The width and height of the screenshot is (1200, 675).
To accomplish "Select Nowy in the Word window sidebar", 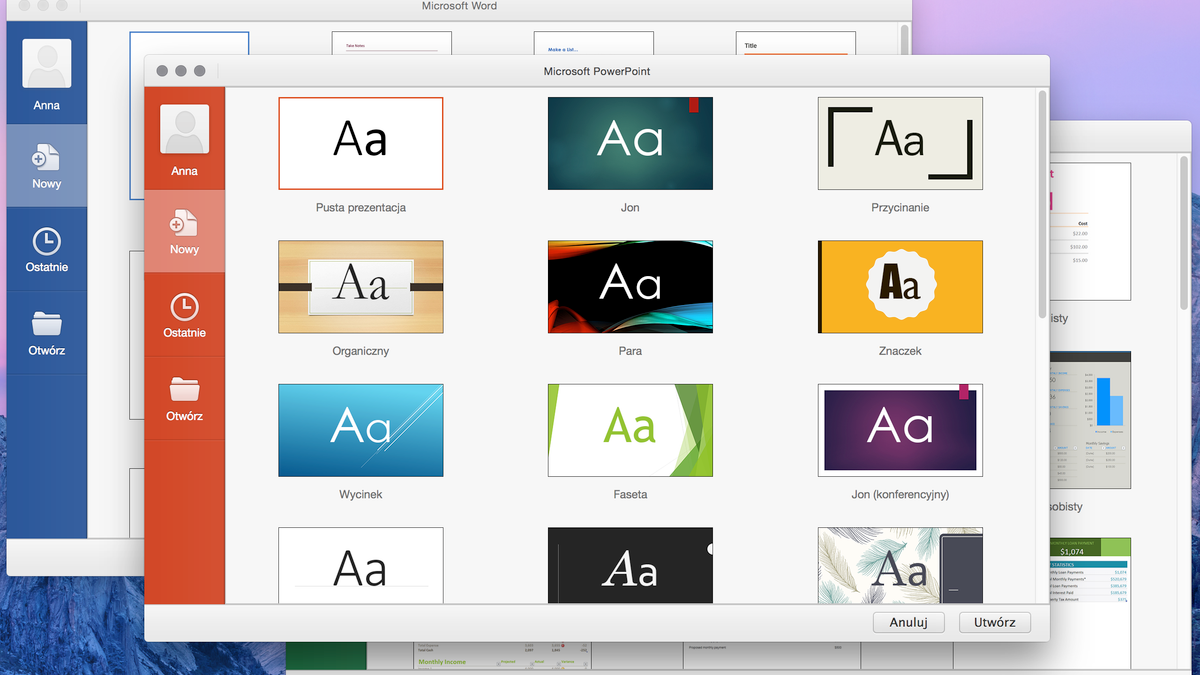I will point(46,166).
